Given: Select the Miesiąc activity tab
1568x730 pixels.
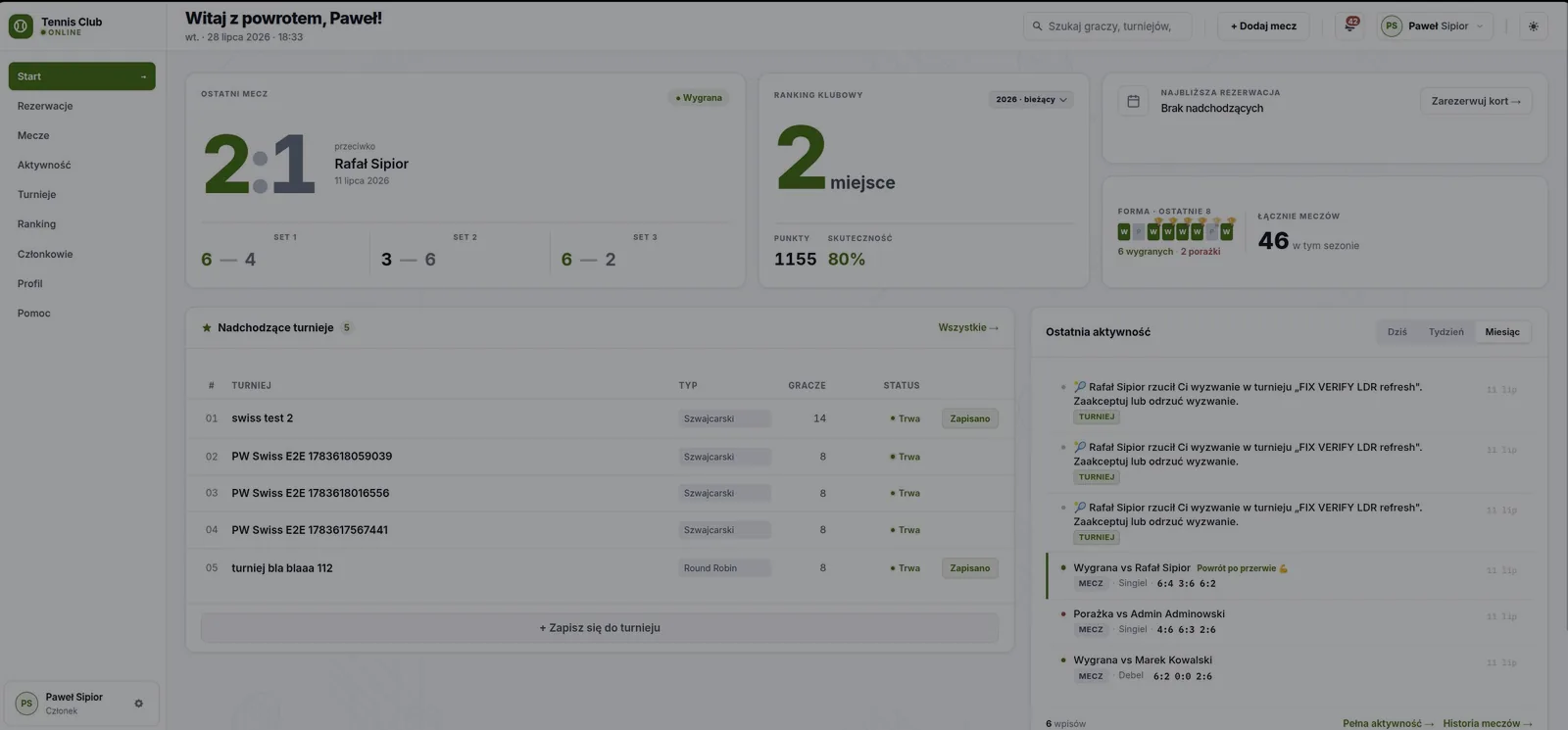Looking at the screenshot, I should (1502, 332).
